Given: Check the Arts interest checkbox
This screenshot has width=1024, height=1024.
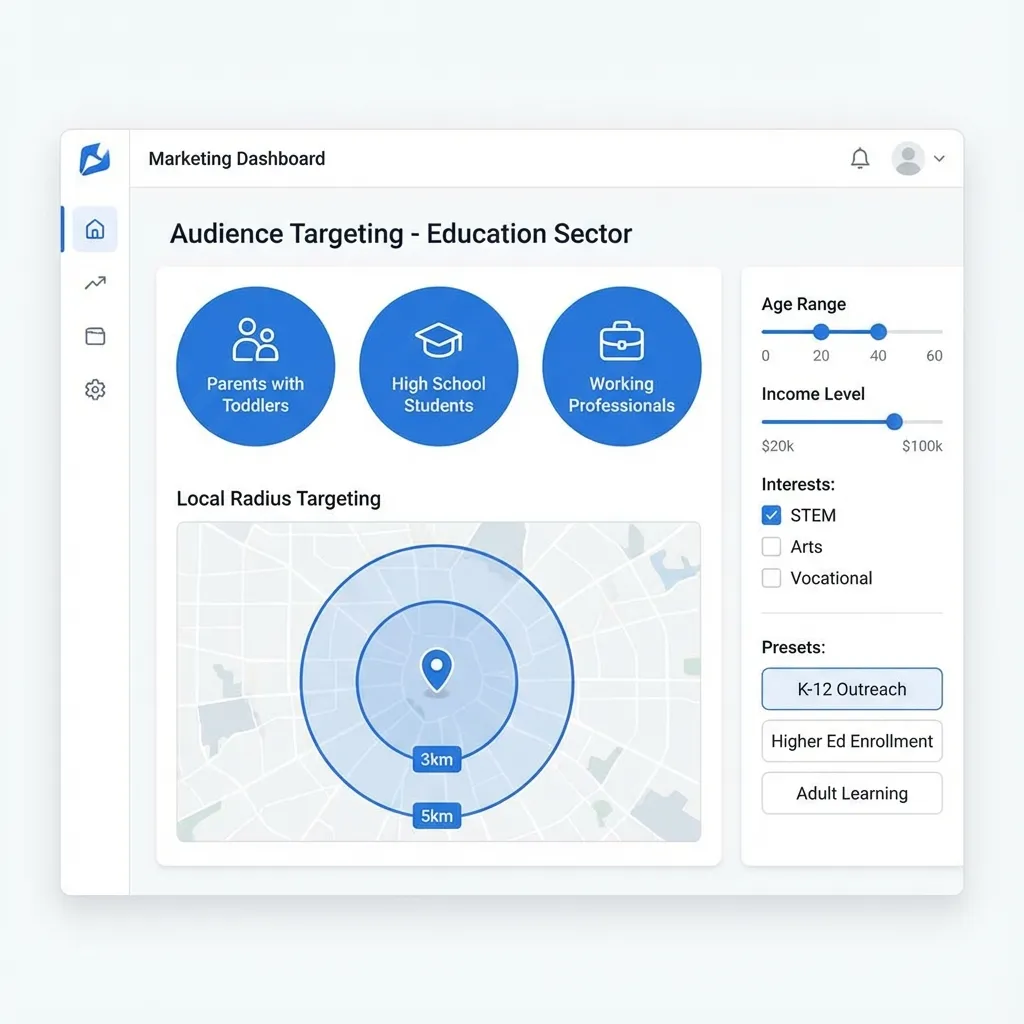Looking at the screenshot, I should coord(771,547).
